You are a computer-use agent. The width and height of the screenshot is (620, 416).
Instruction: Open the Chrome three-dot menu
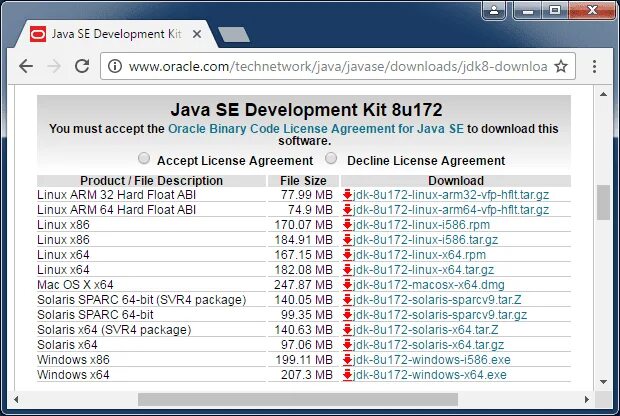[x=594, y=66]
